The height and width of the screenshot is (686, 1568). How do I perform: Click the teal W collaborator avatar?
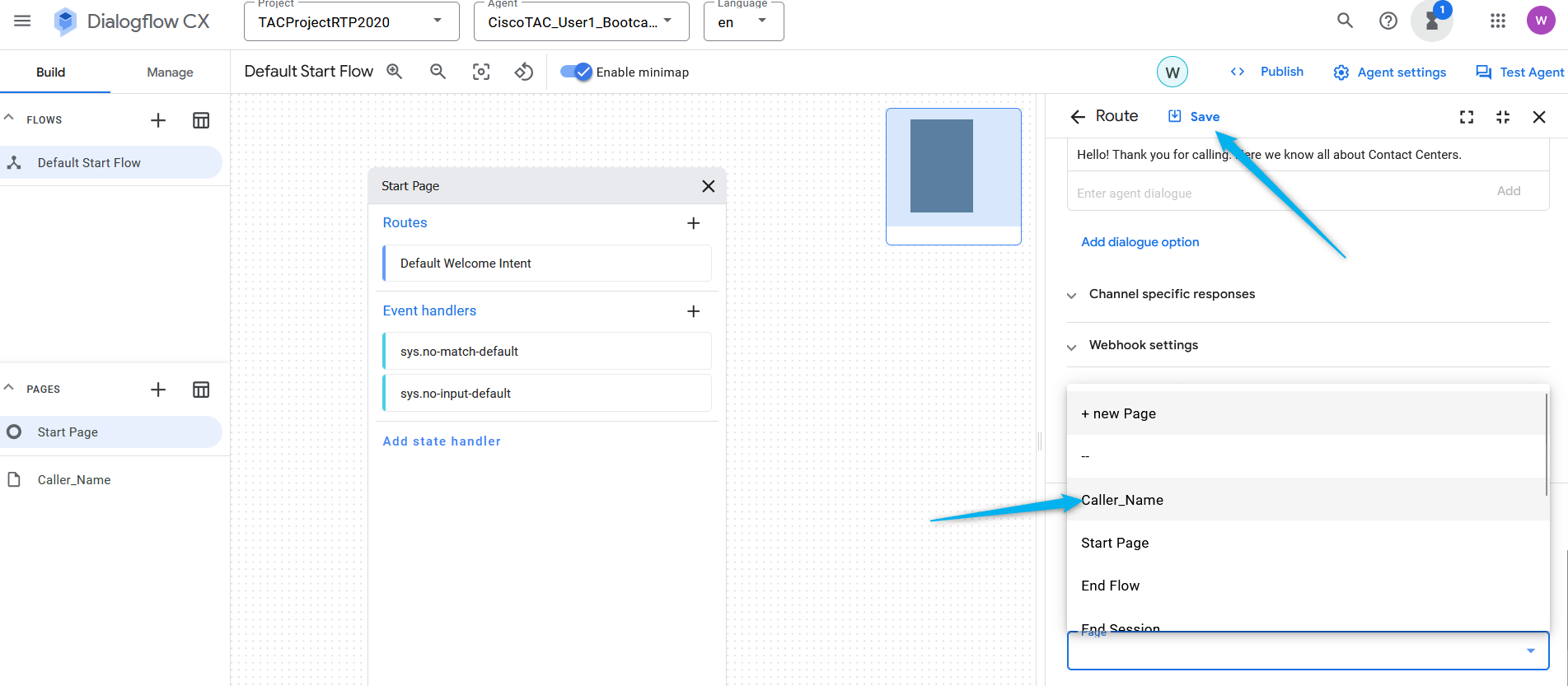[1172, 72]
